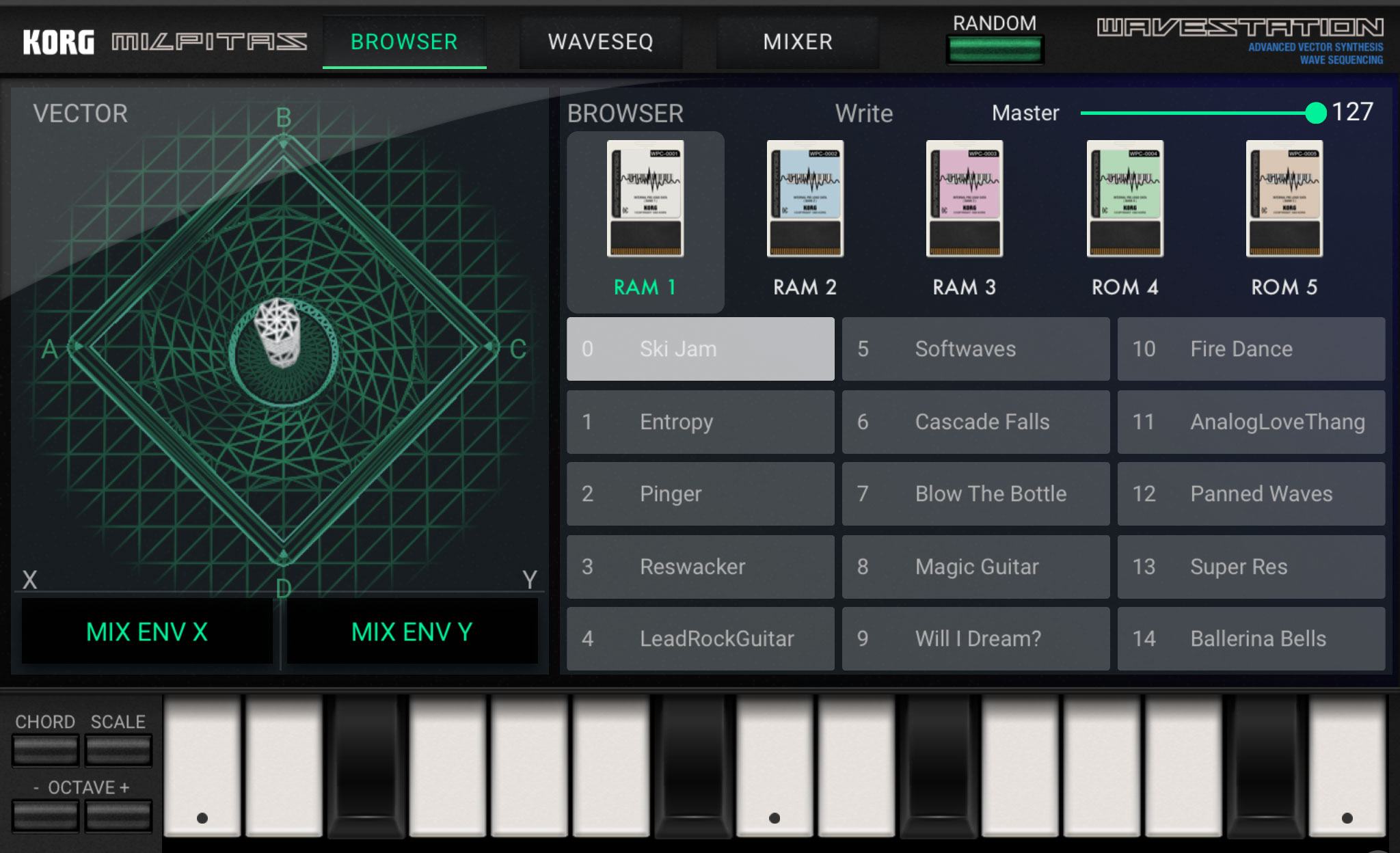Viewport: 1400px width, 853px height.
Task: Load preset 2 Pinger
Action: click(701, 493)
